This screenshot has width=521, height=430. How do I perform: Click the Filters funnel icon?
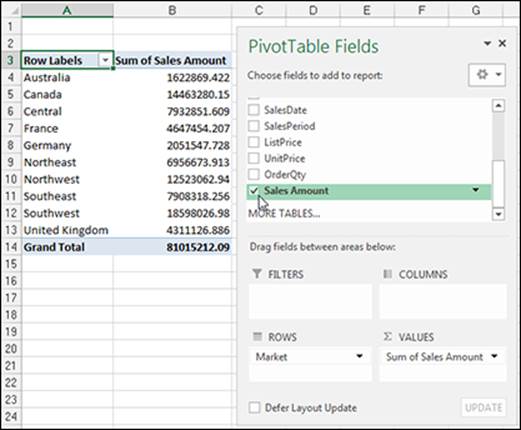[x=257, y=274]
